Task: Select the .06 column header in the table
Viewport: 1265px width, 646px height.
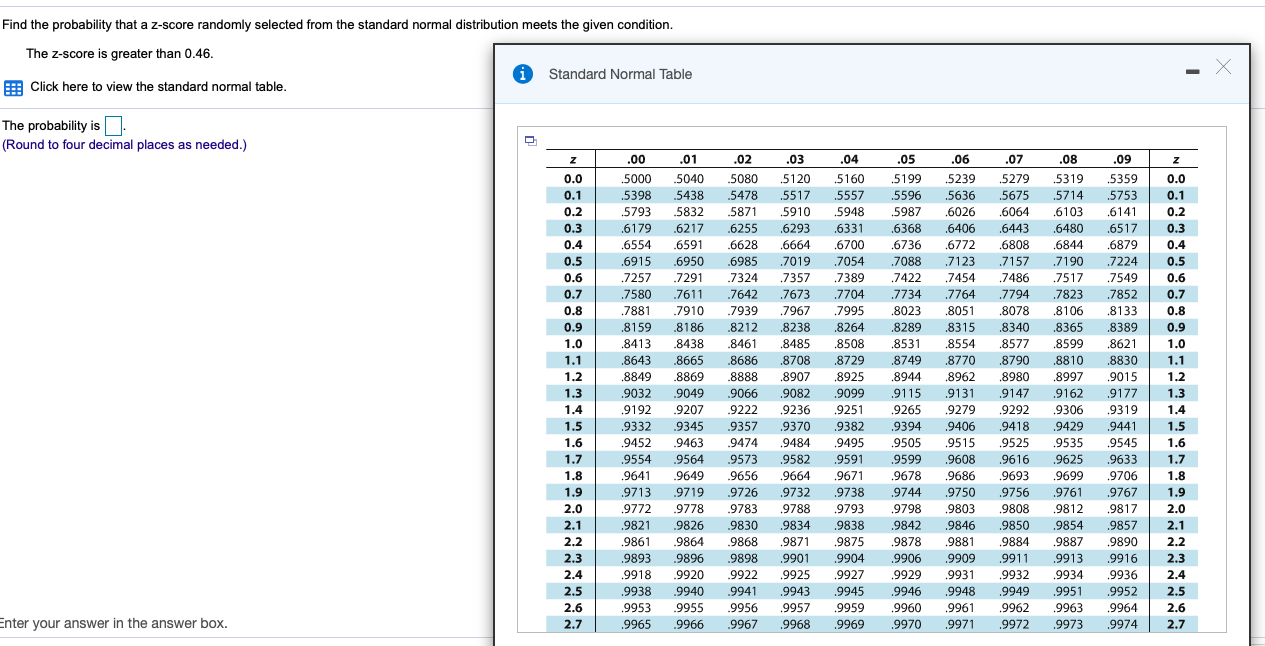Action: click(x=960, y=159)
